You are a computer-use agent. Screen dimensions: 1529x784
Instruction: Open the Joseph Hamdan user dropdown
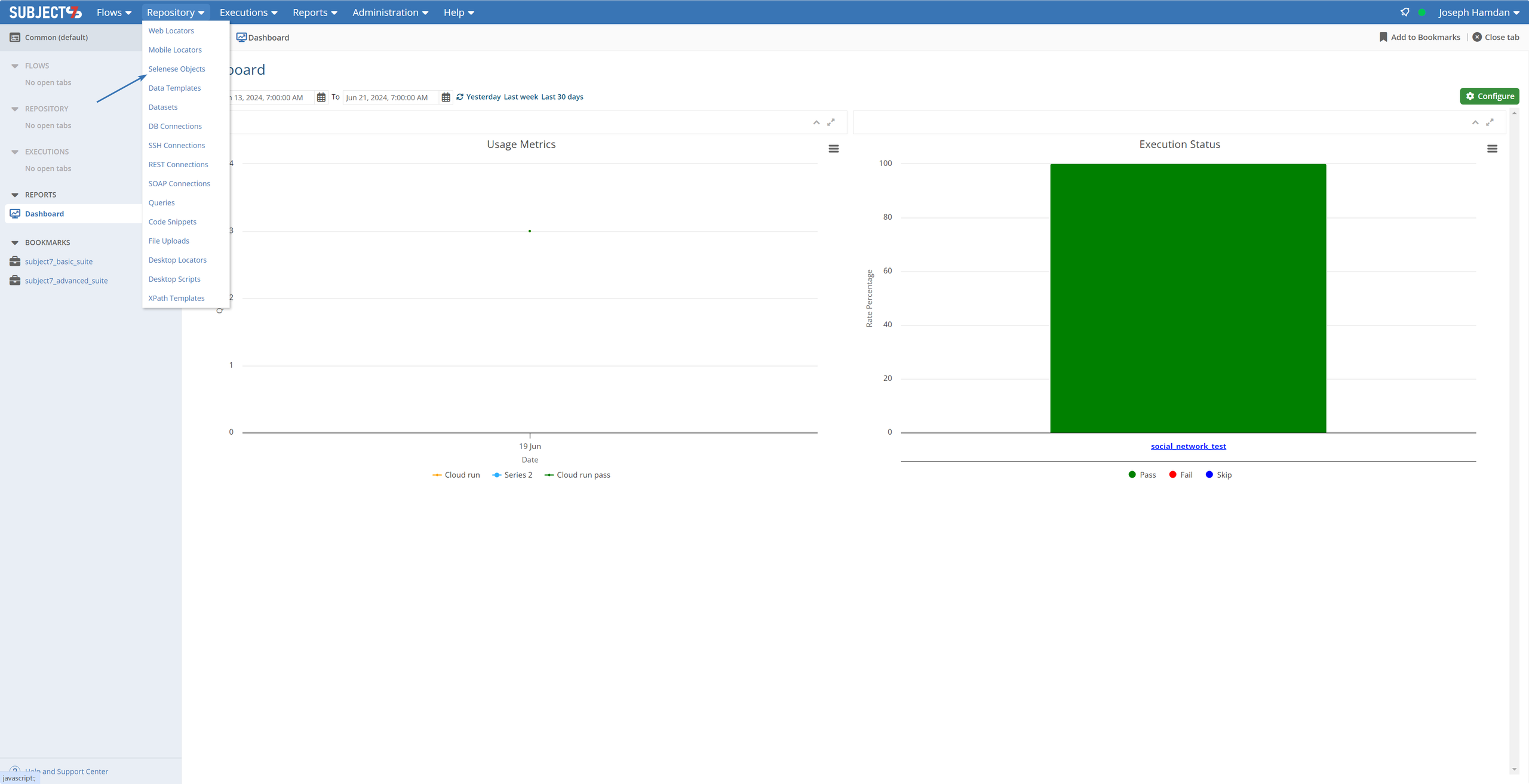click(1479, 13)
